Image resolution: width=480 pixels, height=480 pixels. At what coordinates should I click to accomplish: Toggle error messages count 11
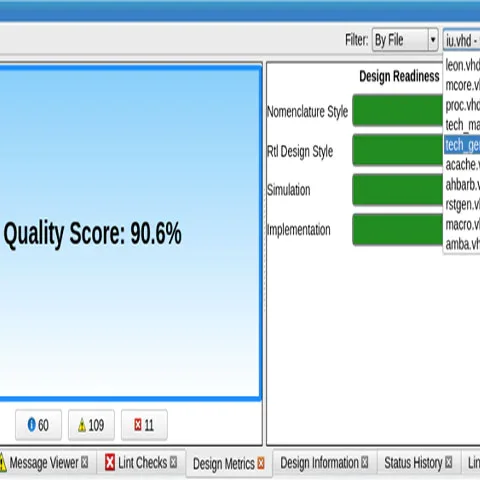[144, 425]
